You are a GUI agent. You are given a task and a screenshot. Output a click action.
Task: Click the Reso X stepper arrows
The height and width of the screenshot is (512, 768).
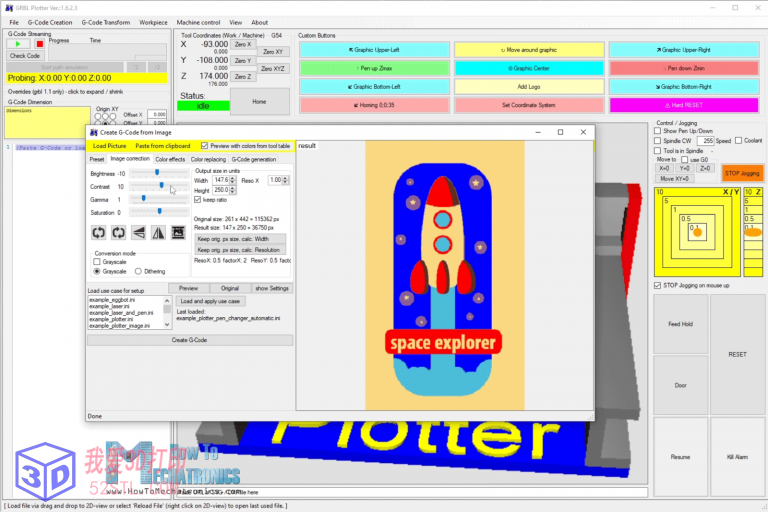tap(286, 180)
